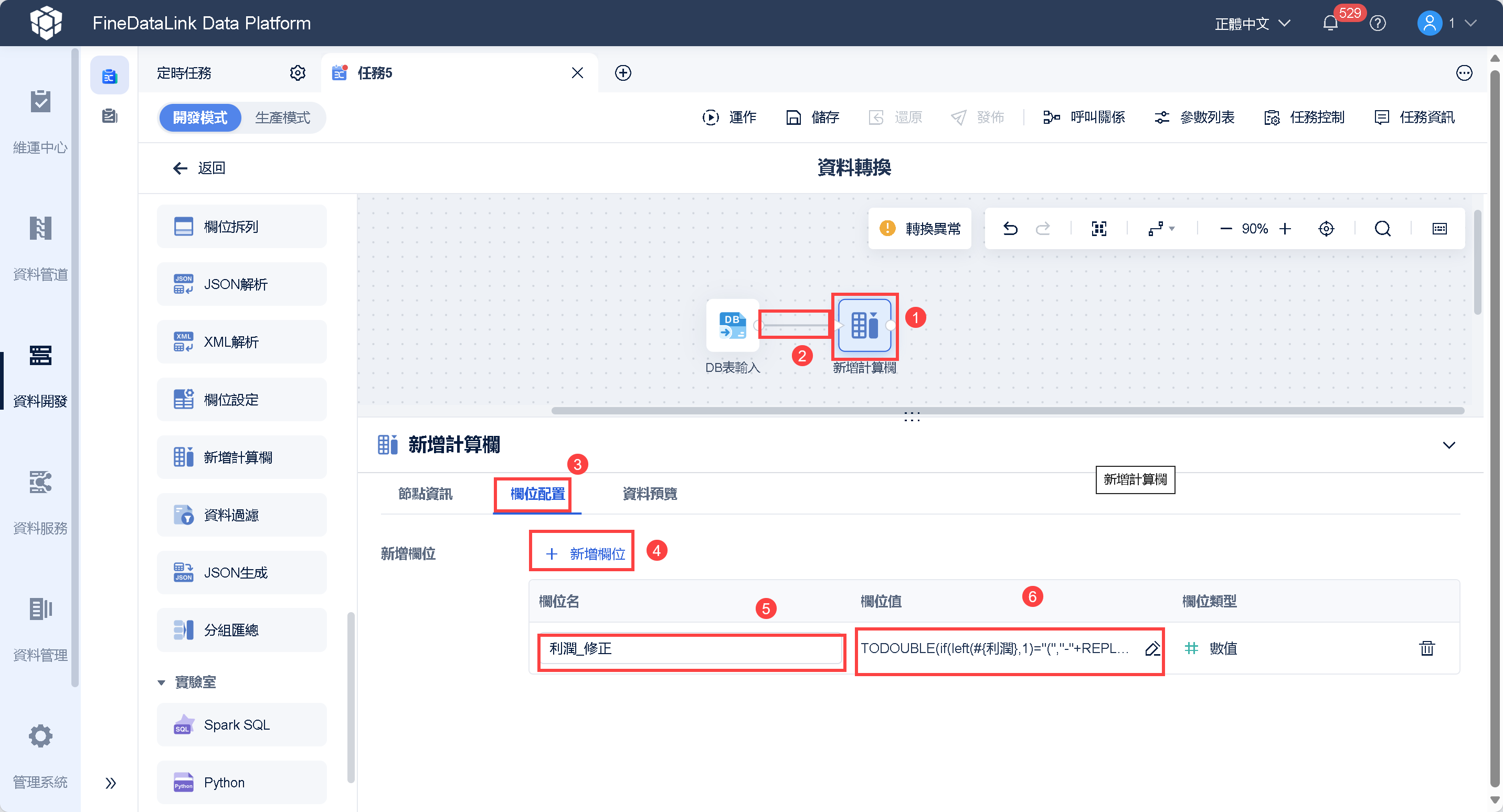Switch to 生產模式 mode
The height and width of the screenshot is (812, 1503).
point(282,118)
